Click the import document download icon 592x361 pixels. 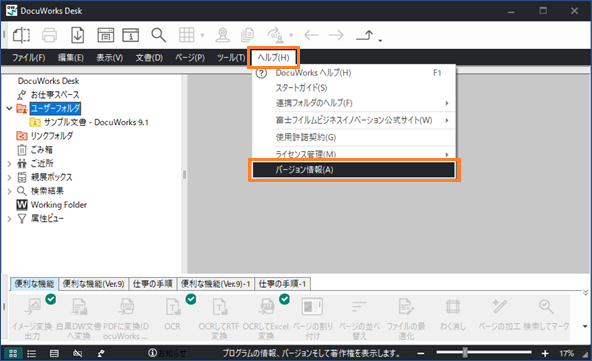point(78,35)
